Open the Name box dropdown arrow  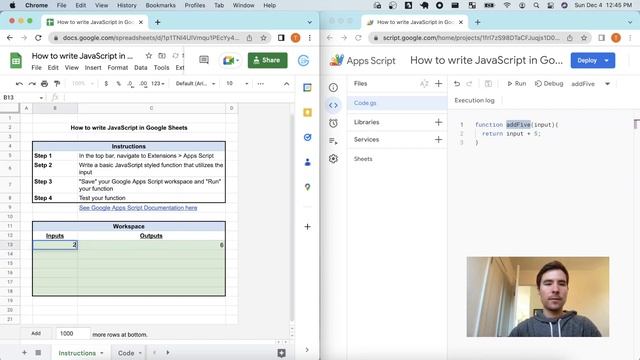[x=41, y=98]
